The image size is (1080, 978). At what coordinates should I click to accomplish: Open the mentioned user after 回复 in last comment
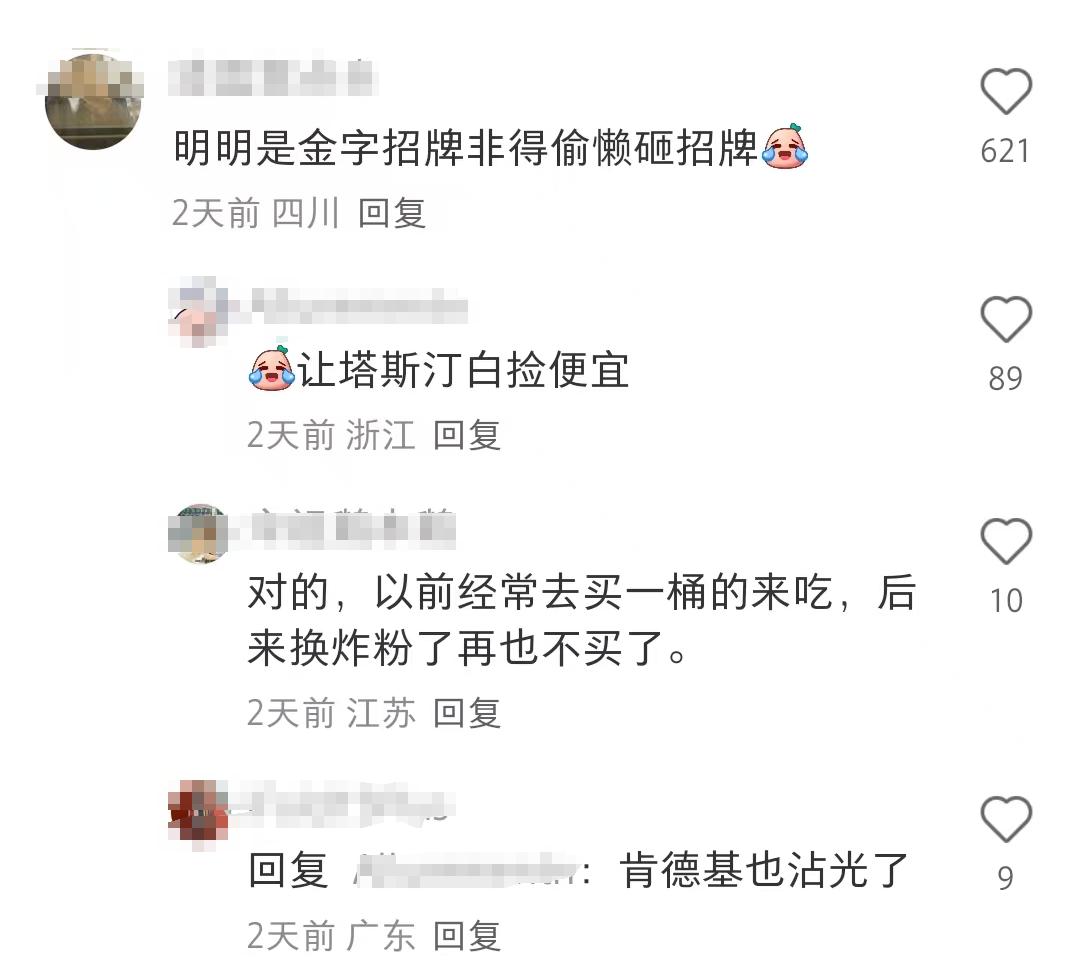465,871
